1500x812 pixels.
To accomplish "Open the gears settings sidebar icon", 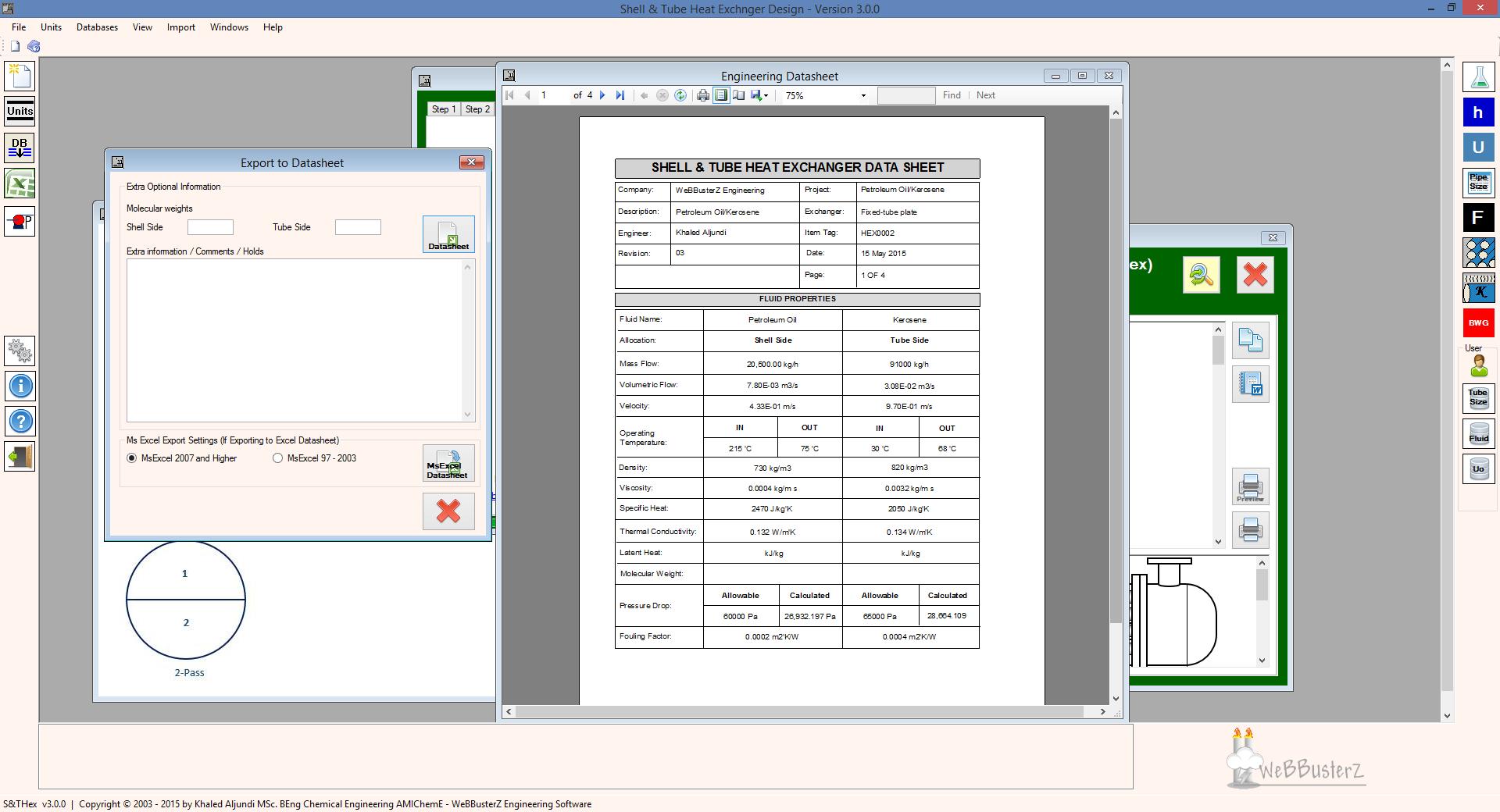I will tap(20, 351).
